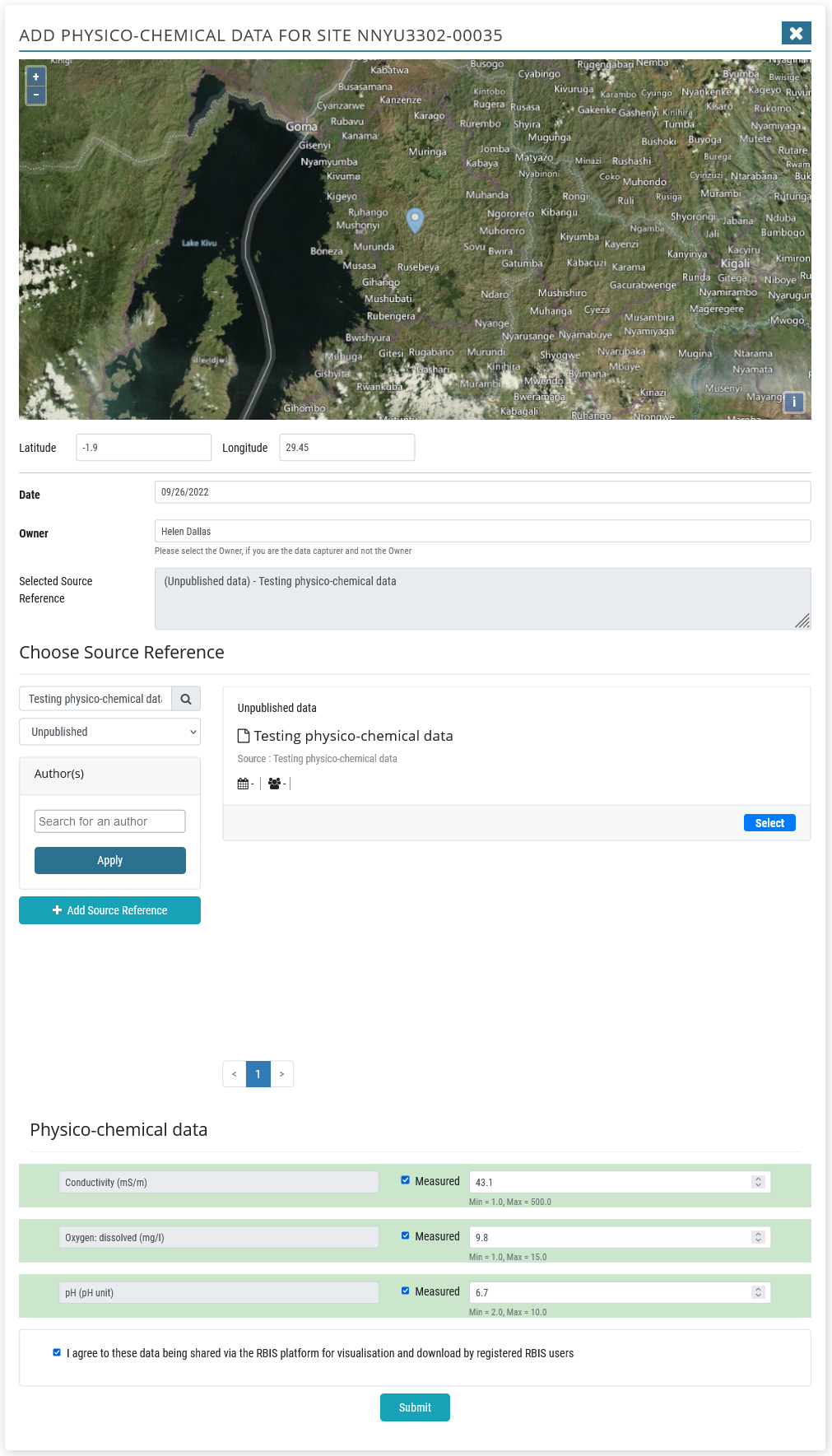The width and height of the screenshot is (832, 1456).
Task: Open map attribution info icon
Action: pos(793,402)
